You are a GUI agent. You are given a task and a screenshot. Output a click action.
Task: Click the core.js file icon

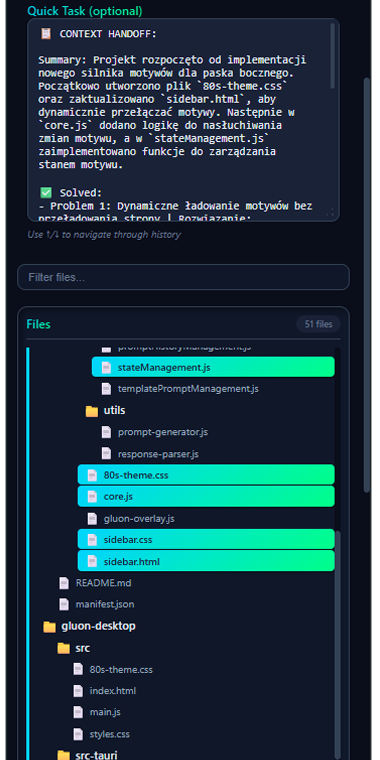click(92, 497)
